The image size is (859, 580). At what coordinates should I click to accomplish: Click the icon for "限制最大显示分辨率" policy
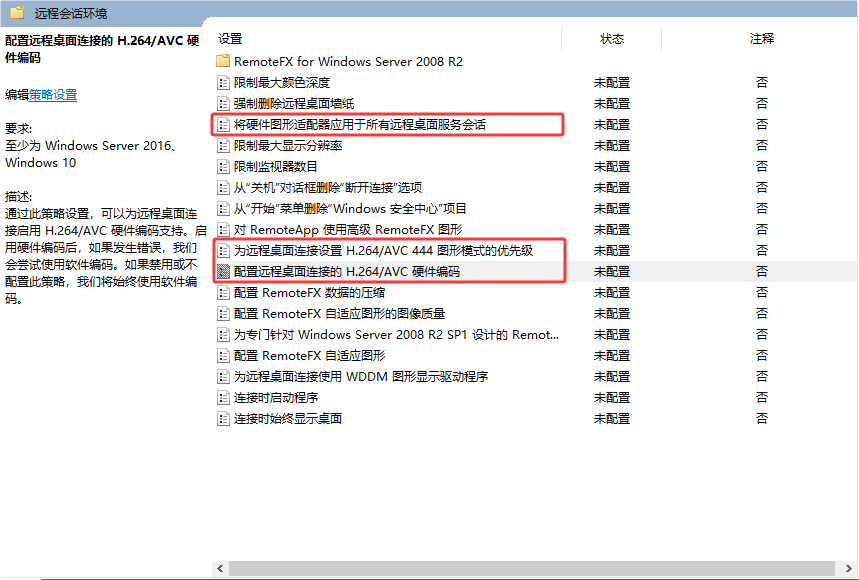[x=223, y=145]
